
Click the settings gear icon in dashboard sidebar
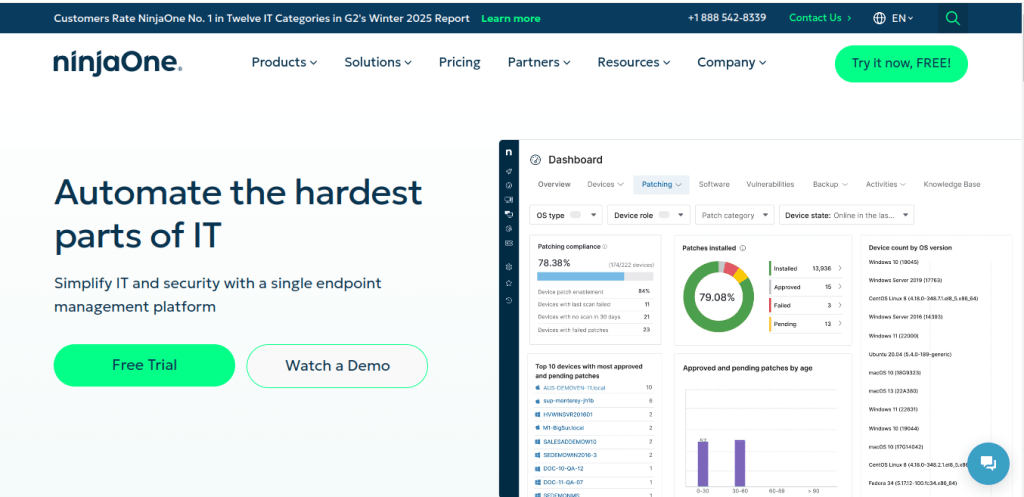[509, 267]
